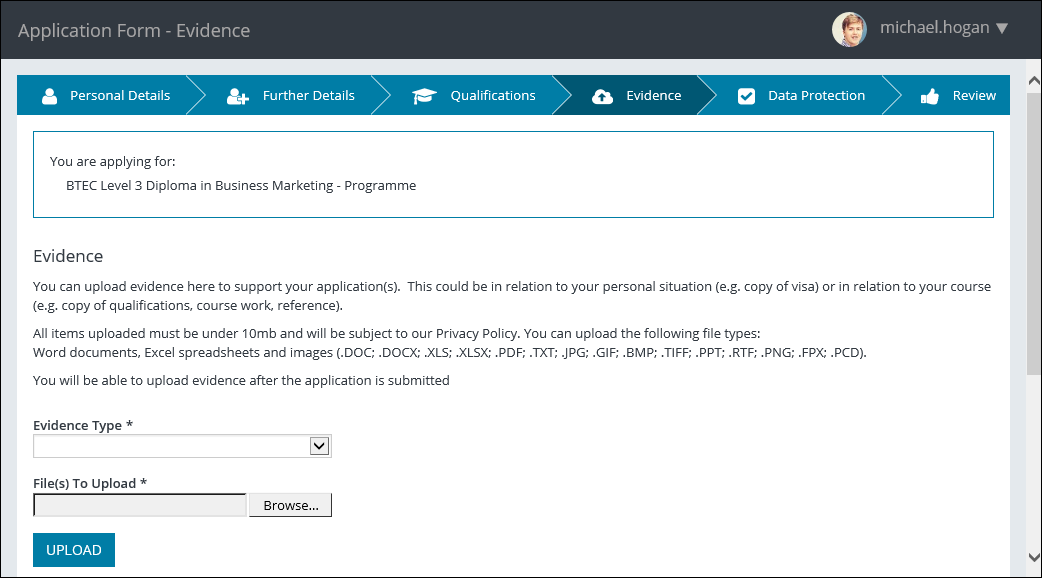Image resolution: width=1042 pixels, height=578 pixels.
Task: Click inside the File(s) To Upload field
Action: click(x=138, y=504)
